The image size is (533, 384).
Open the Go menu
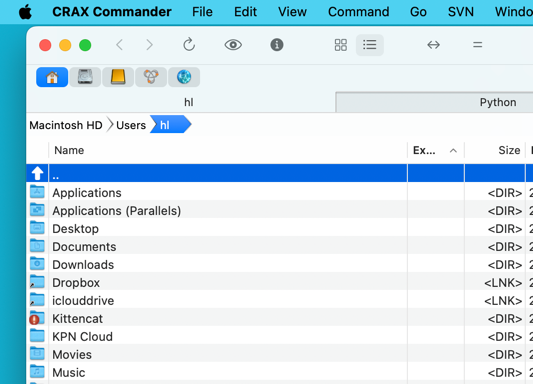click(418, 12)
